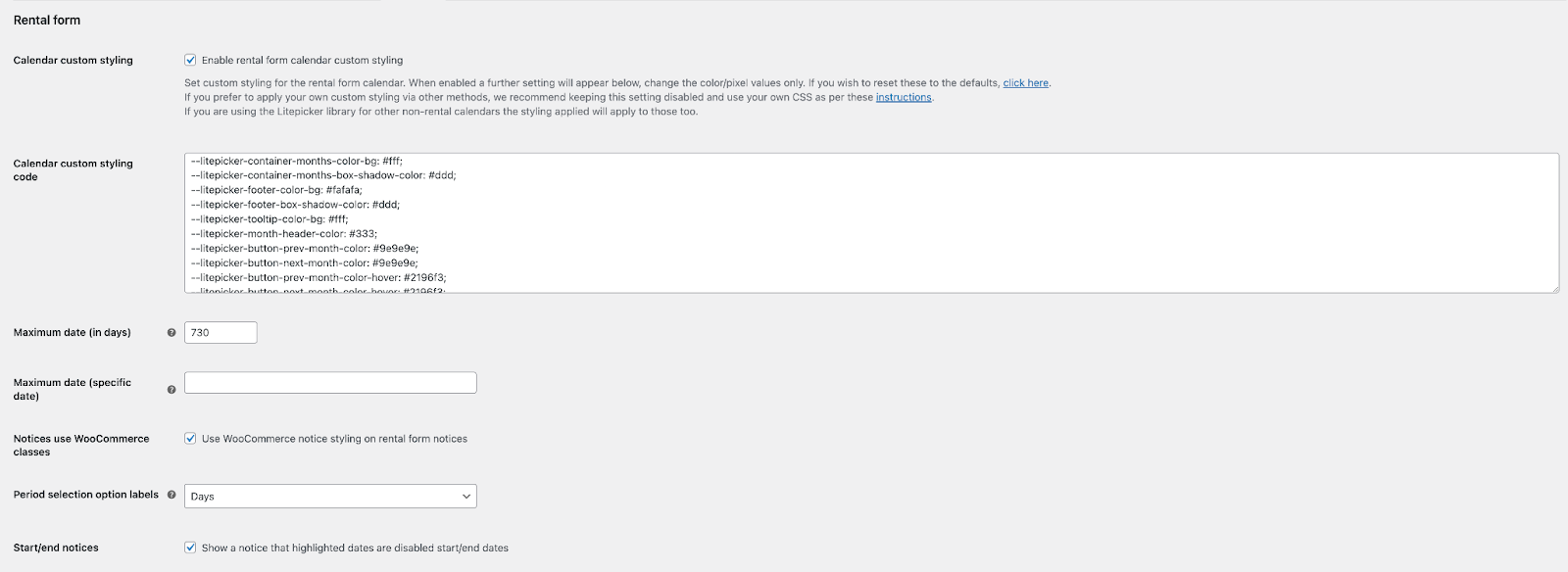Image resolution: width=1568 pixels, height=572 pixels.
Task: Focus the Maximum date specific date field
Action: [x=330, y=383]
